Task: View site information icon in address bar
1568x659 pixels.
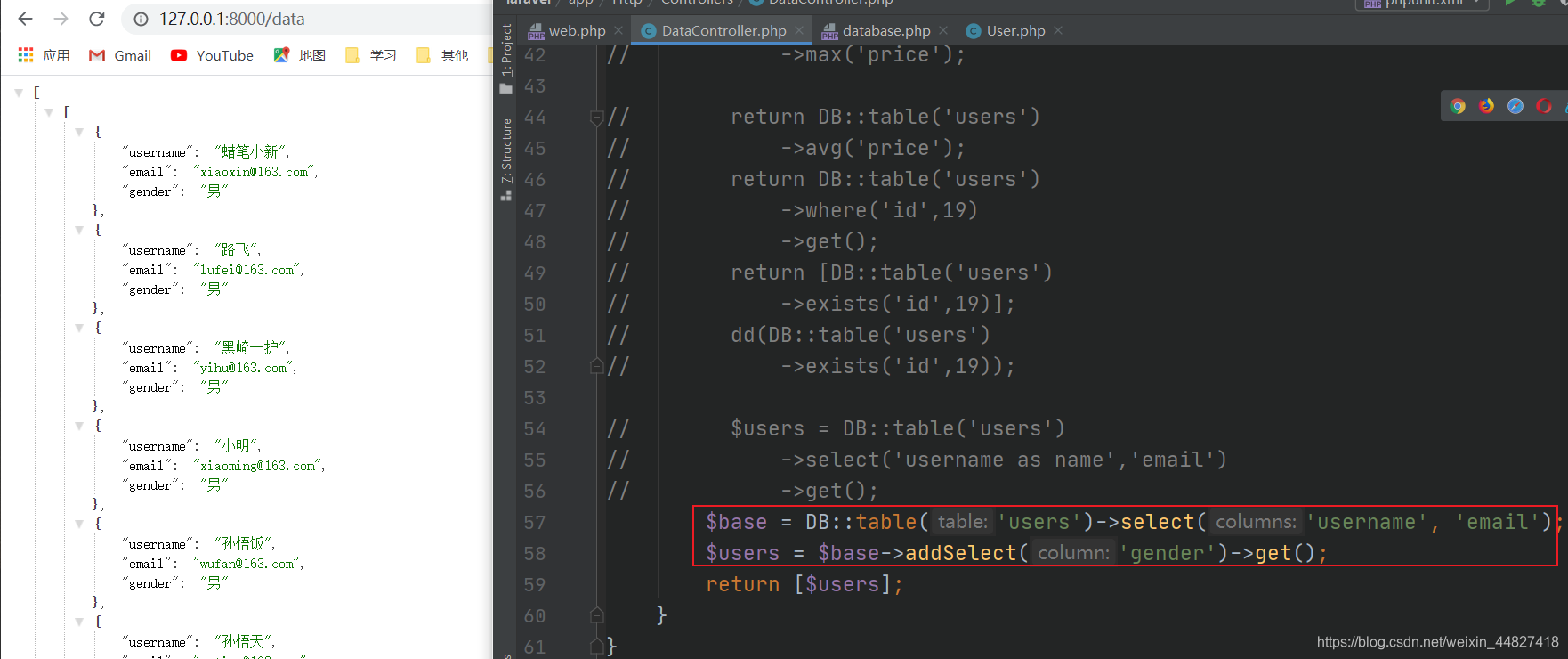Action: (x=141, y=19)
